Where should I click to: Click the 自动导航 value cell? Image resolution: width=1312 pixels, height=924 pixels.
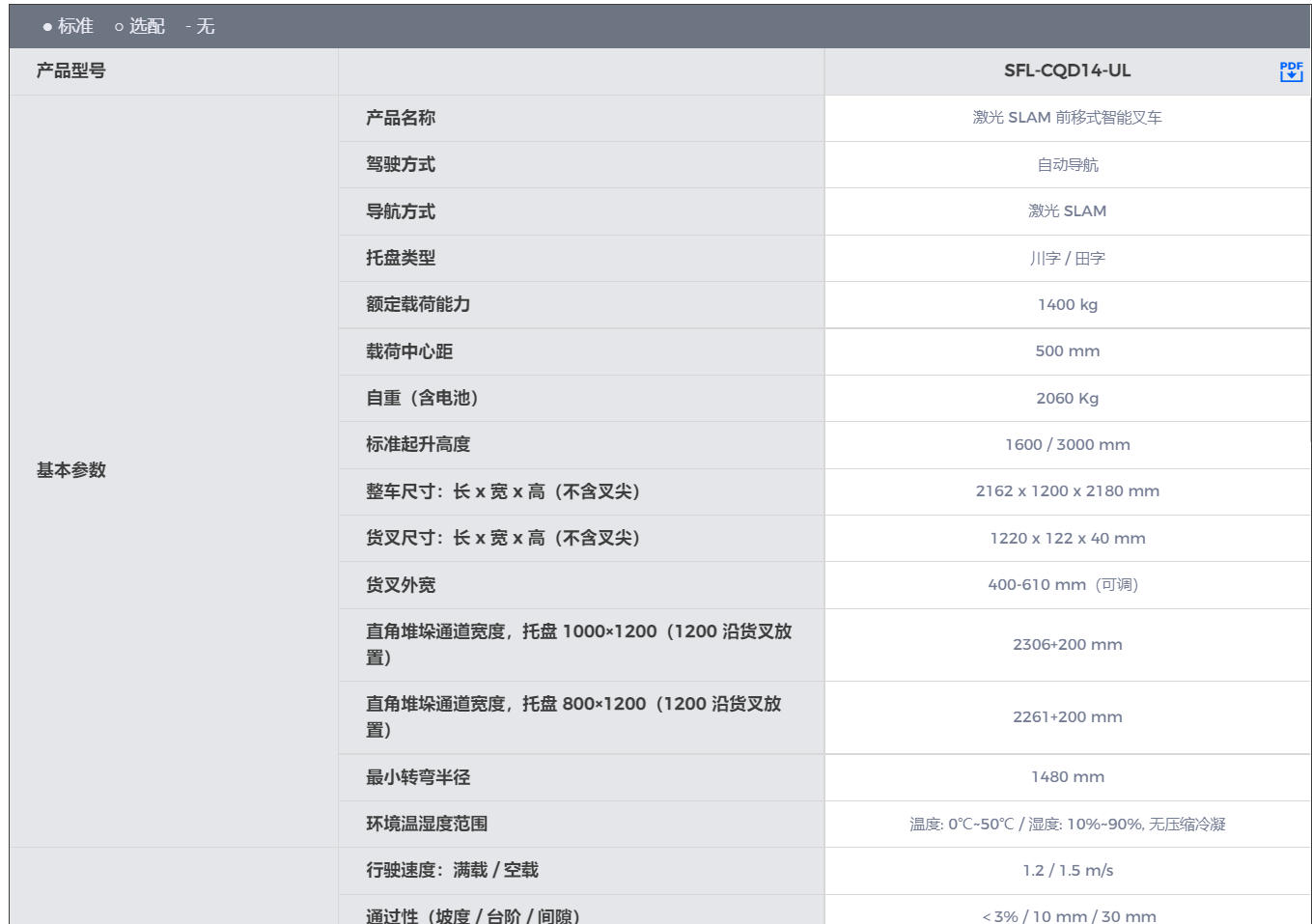click(1067, 164)
